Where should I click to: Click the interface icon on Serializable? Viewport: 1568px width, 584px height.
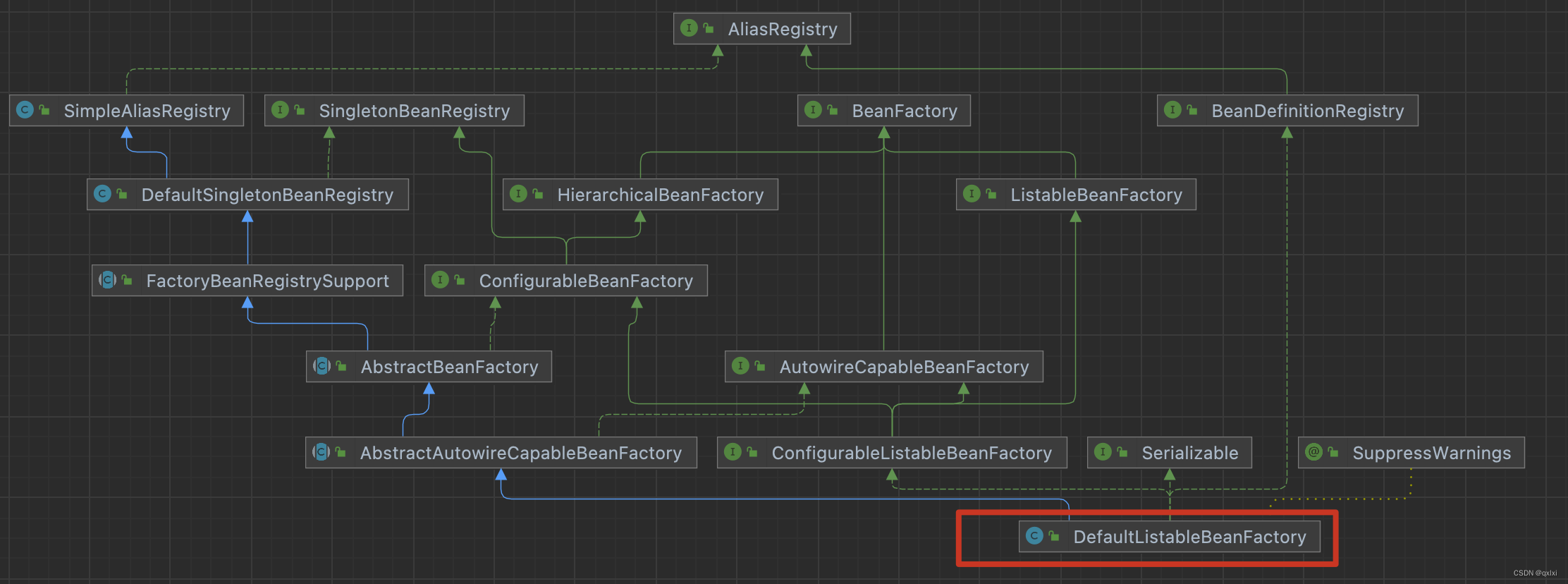[1103, 452]
